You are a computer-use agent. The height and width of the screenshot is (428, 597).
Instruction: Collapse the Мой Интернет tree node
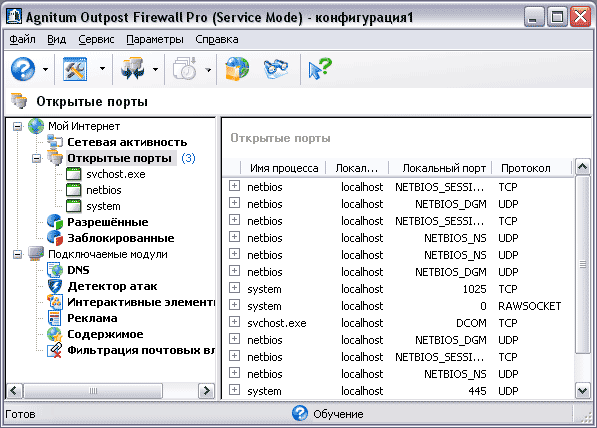tap(18, 126)
